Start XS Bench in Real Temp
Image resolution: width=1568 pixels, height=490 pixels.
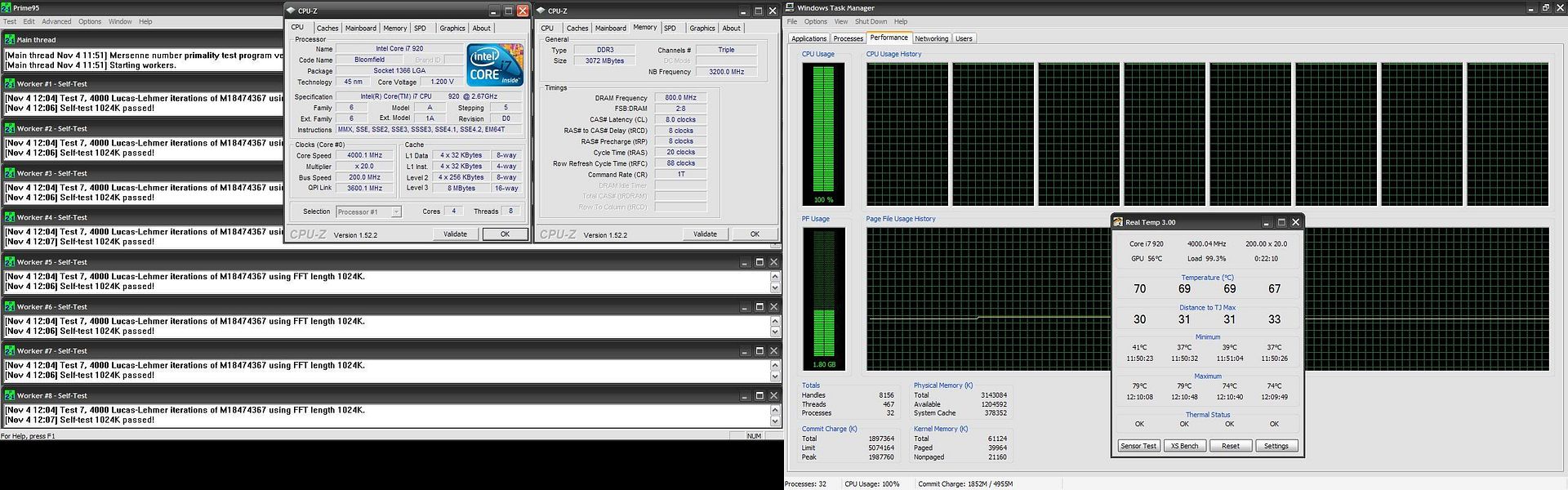click(1184, 446)
